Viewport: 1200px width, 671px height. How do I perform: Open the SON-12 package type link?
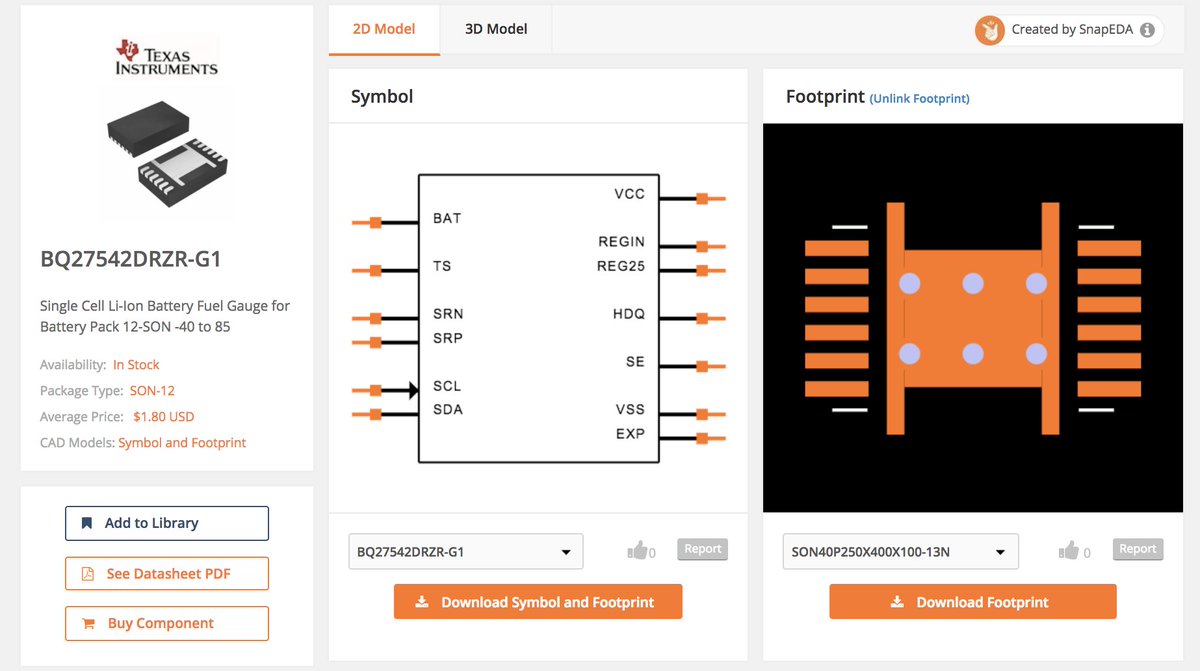point(152,391)
